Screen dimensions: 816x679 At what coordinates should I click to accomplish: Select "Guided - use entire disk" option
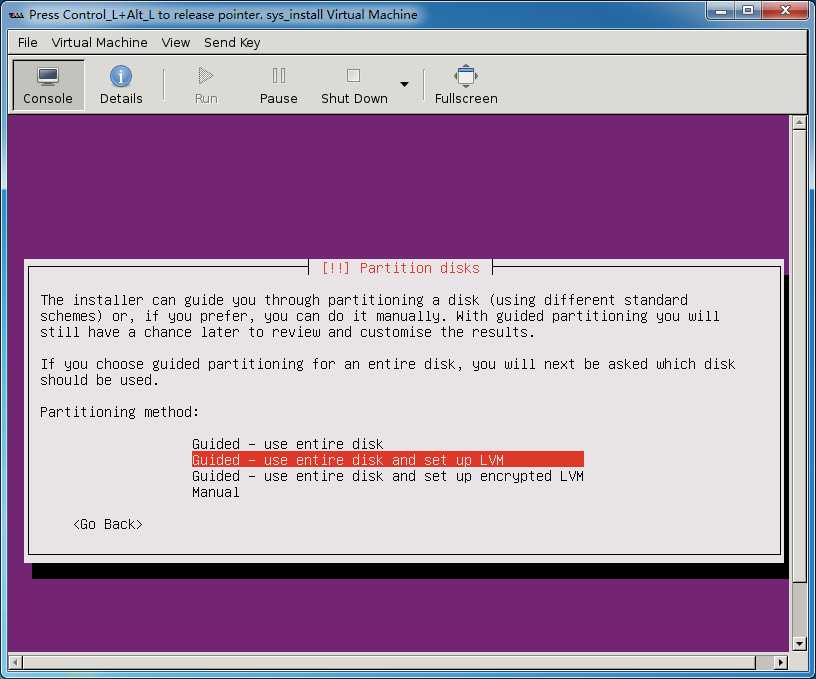click(x=287, y=444)
